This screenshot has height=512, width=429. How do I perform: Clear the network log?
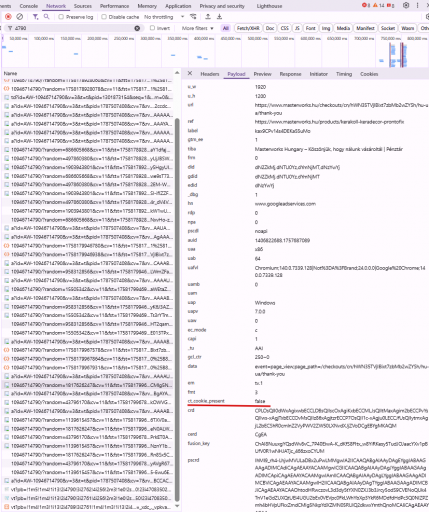(x=20, y=17)
